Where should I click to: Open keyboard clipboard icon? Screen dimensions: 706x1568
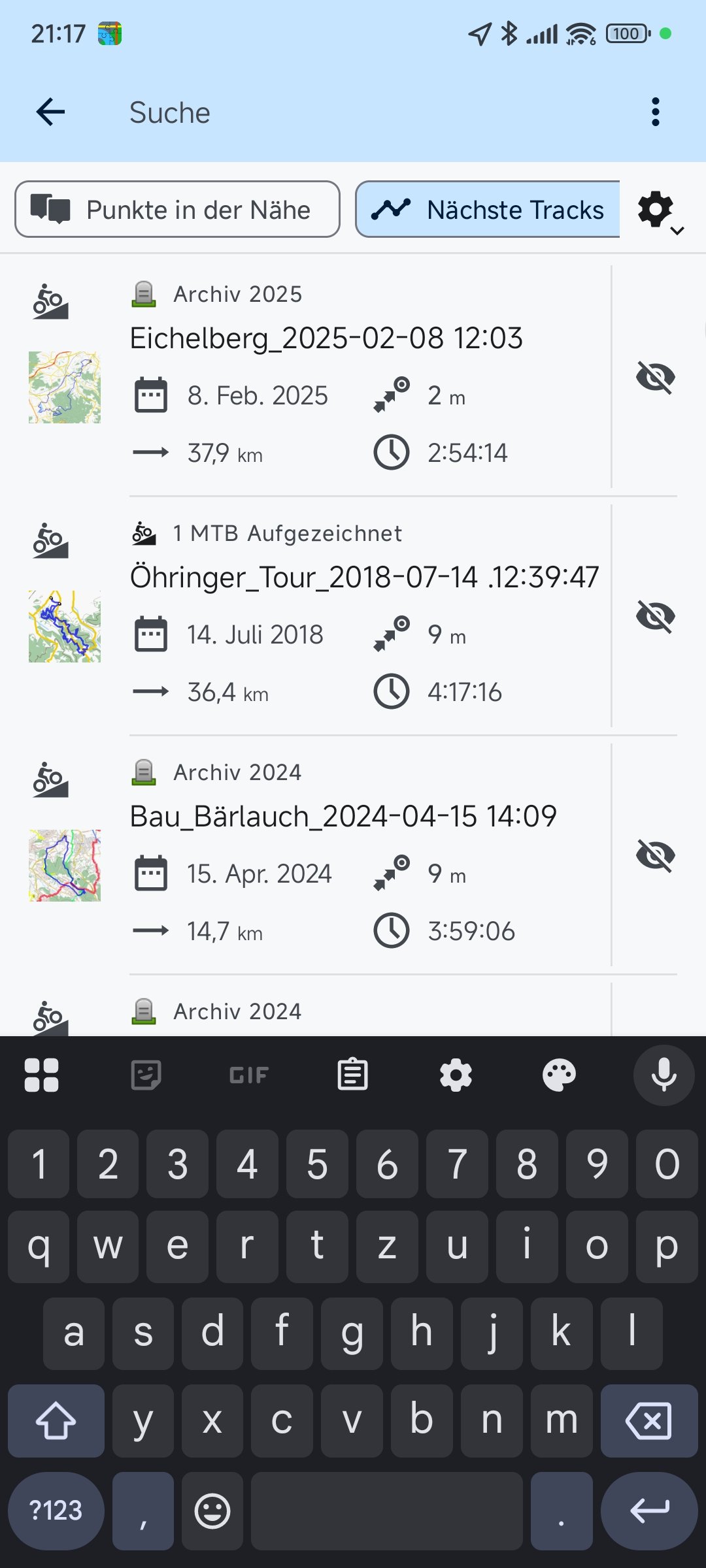tap(352, 1075)
